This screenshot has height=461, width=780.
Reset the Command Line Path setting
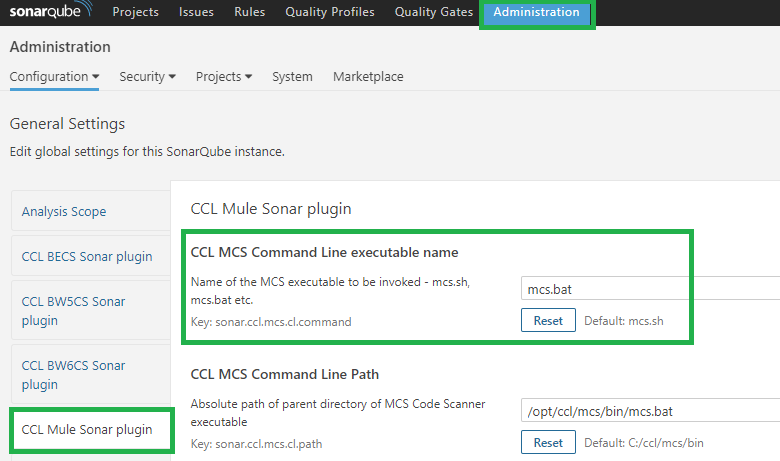(x=548, y=442)
